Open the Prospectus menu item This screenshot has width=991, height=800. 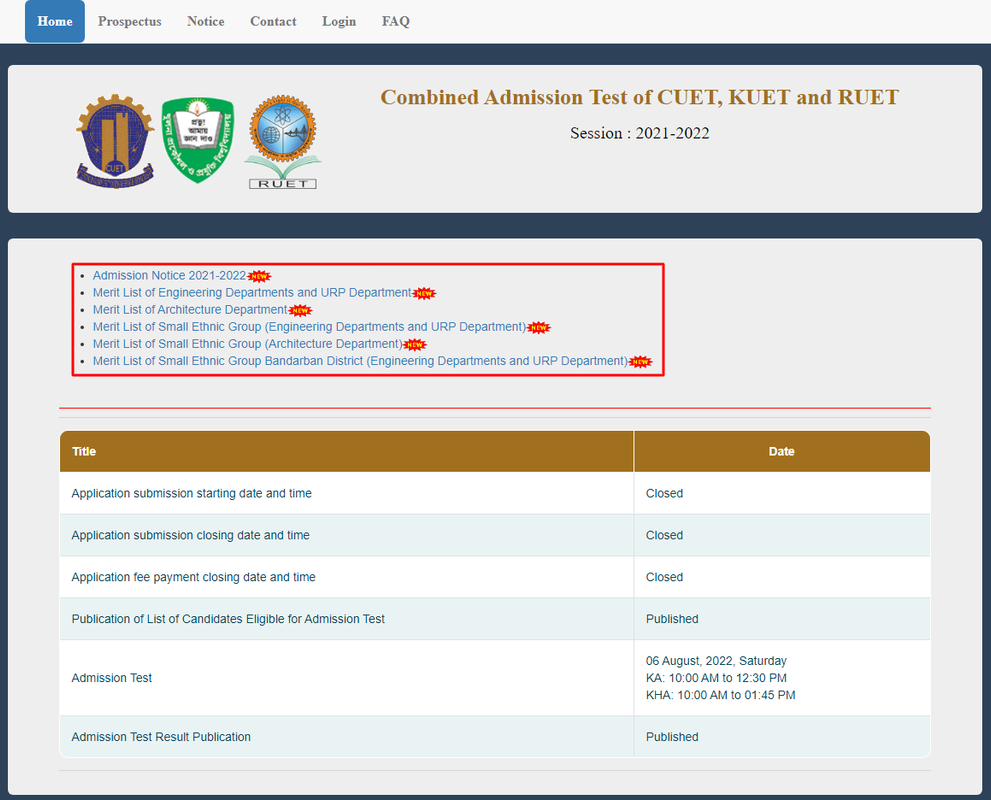point(130,21)
